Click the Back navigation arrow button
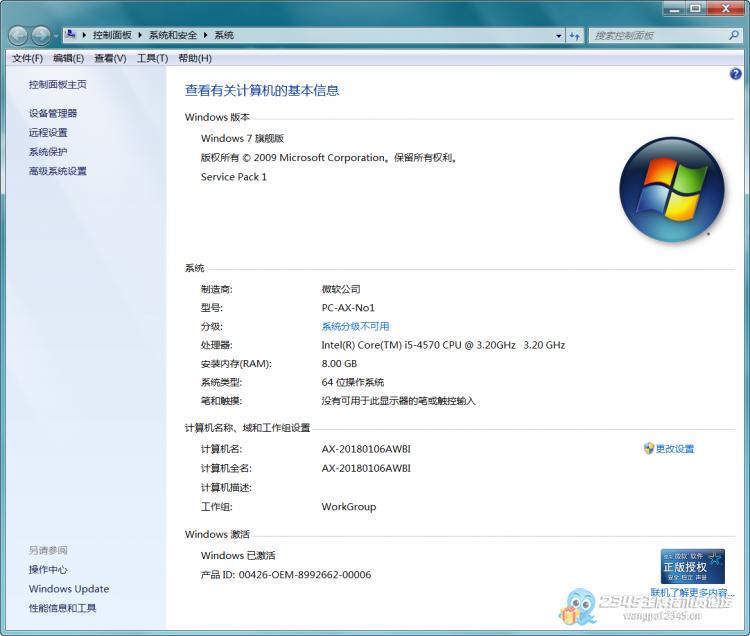The width and height of the screenshot is (750, 636). click(18, 35)
